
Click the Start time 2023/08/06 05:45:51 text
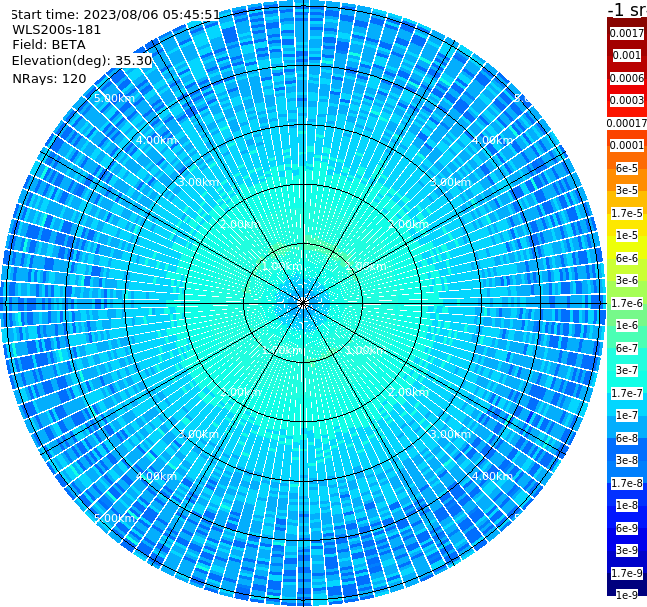point(115,15)
